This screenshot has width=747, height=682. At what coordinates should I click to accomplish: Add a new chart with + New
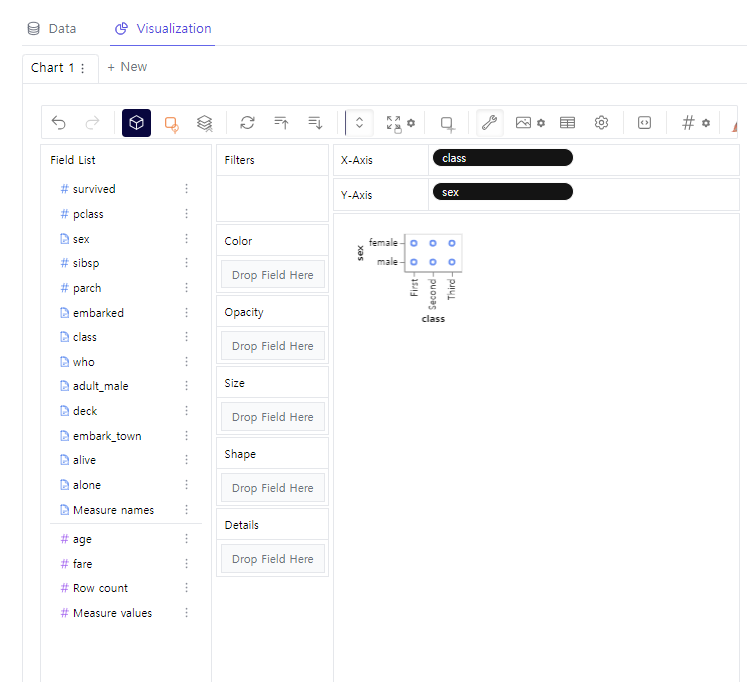coord(127,67)
